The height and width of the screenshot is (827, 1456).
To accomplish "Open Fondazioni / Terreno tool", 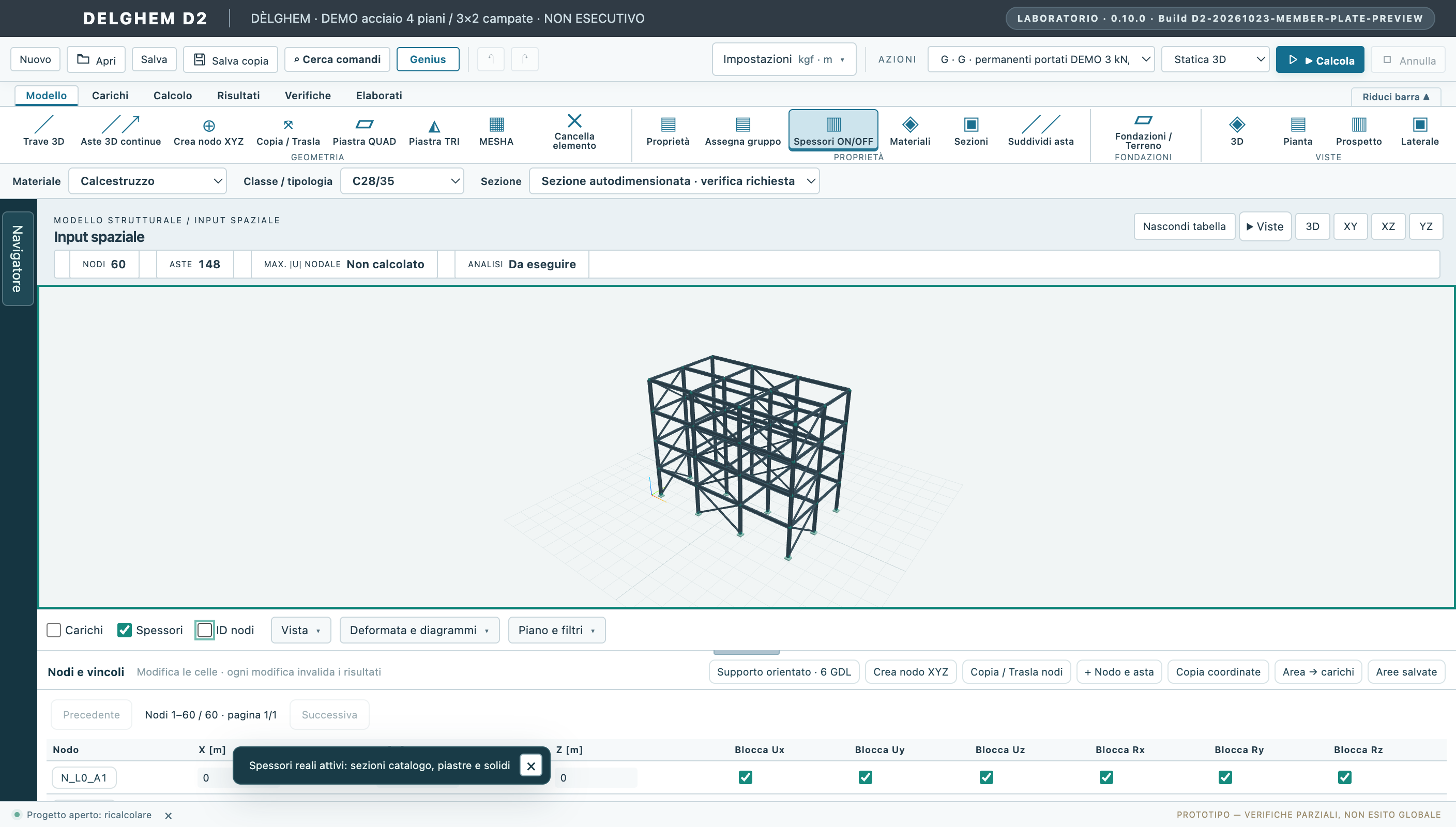I will [x=1143, y=131].
